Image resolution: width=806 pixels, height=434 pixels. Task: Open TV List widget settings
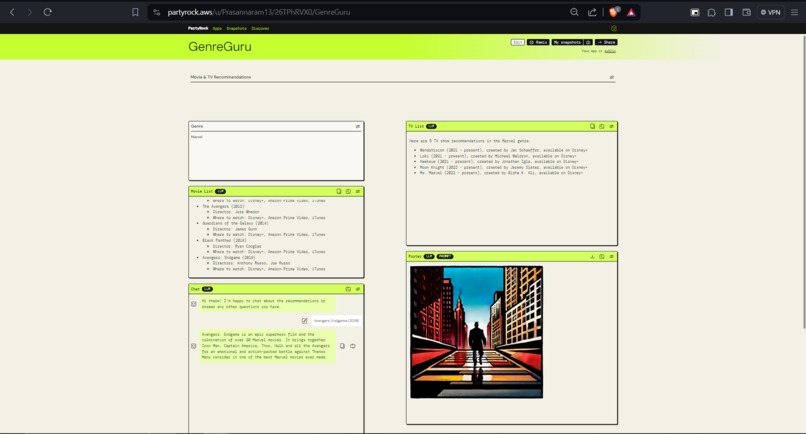611,126
